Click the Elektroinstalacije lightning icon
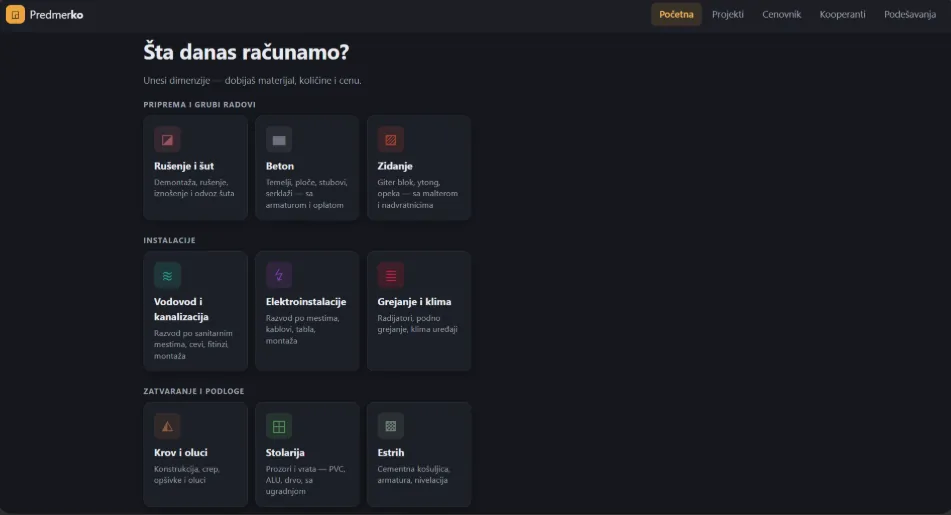Screen dimensions: 951x515 [x=279, y=276]
